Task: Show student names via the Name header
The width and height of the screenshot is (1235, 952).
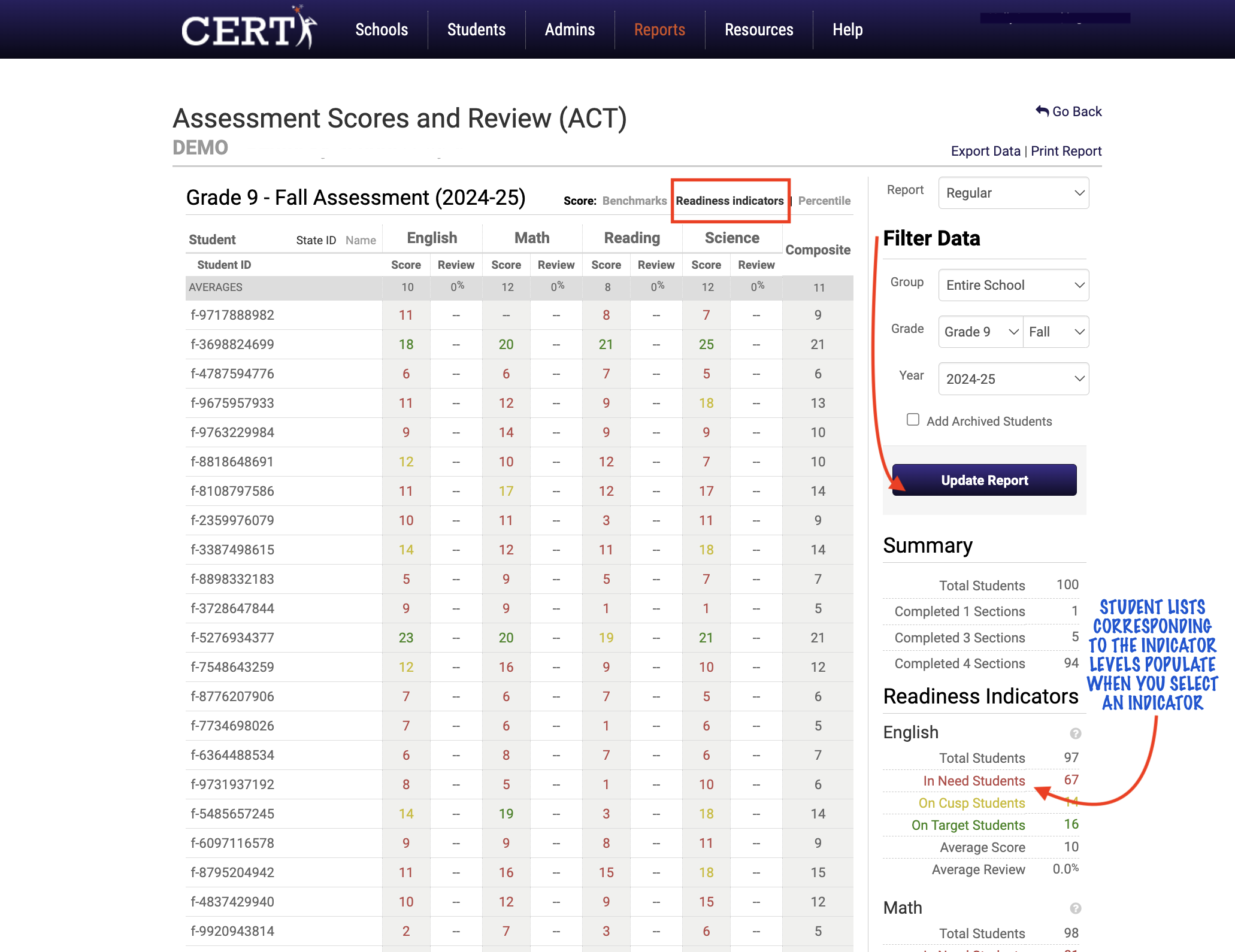Action: point(360,239)
